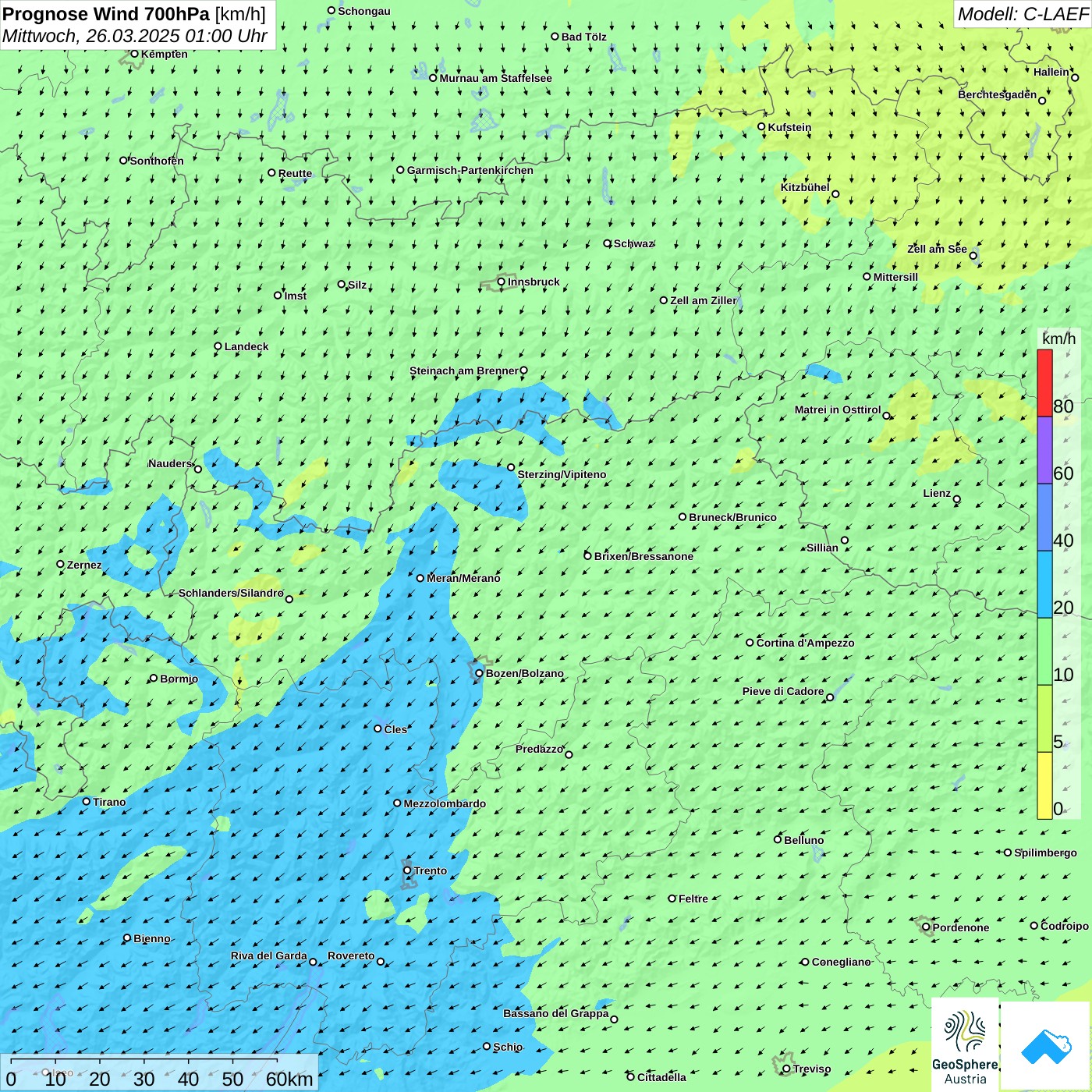
Task: Select the Garmisch-Partenkirchen marker
Action: [400, 170]
